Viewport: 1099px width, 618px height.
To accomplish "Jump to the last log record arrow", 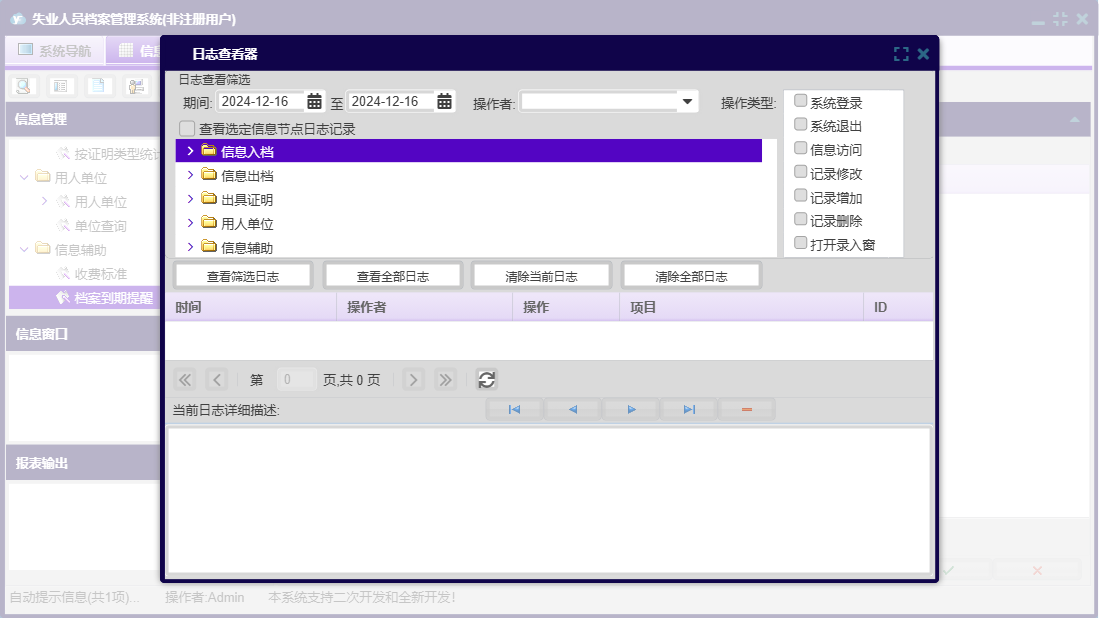I will click(x=689, y=409).
